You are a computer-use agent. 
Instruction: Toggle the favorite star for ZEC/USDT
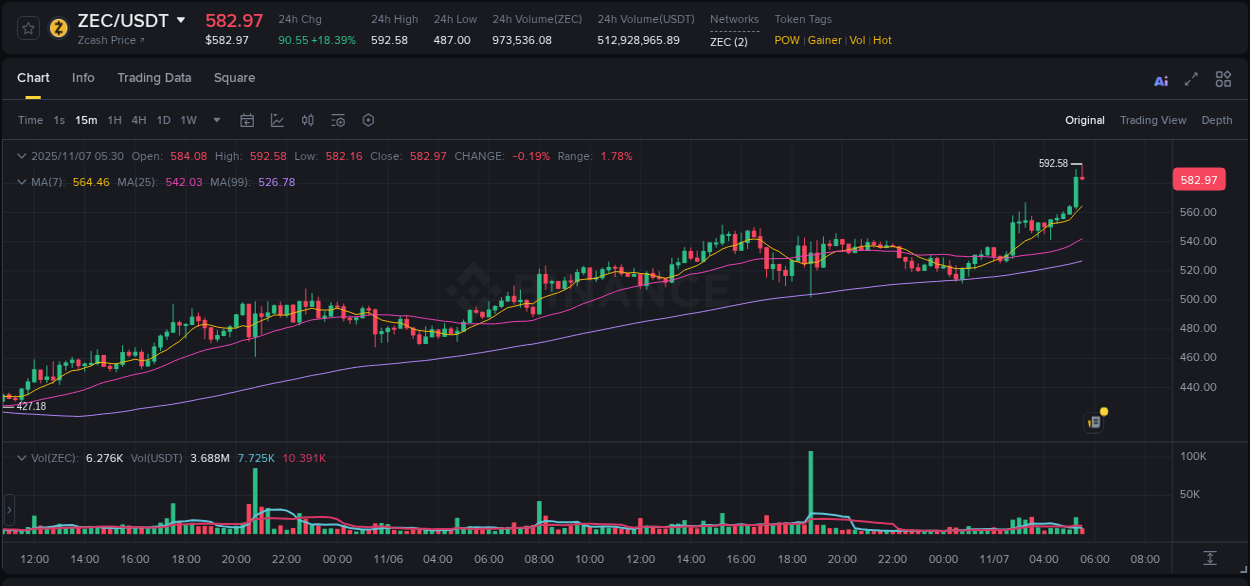[x=27, y=27]
